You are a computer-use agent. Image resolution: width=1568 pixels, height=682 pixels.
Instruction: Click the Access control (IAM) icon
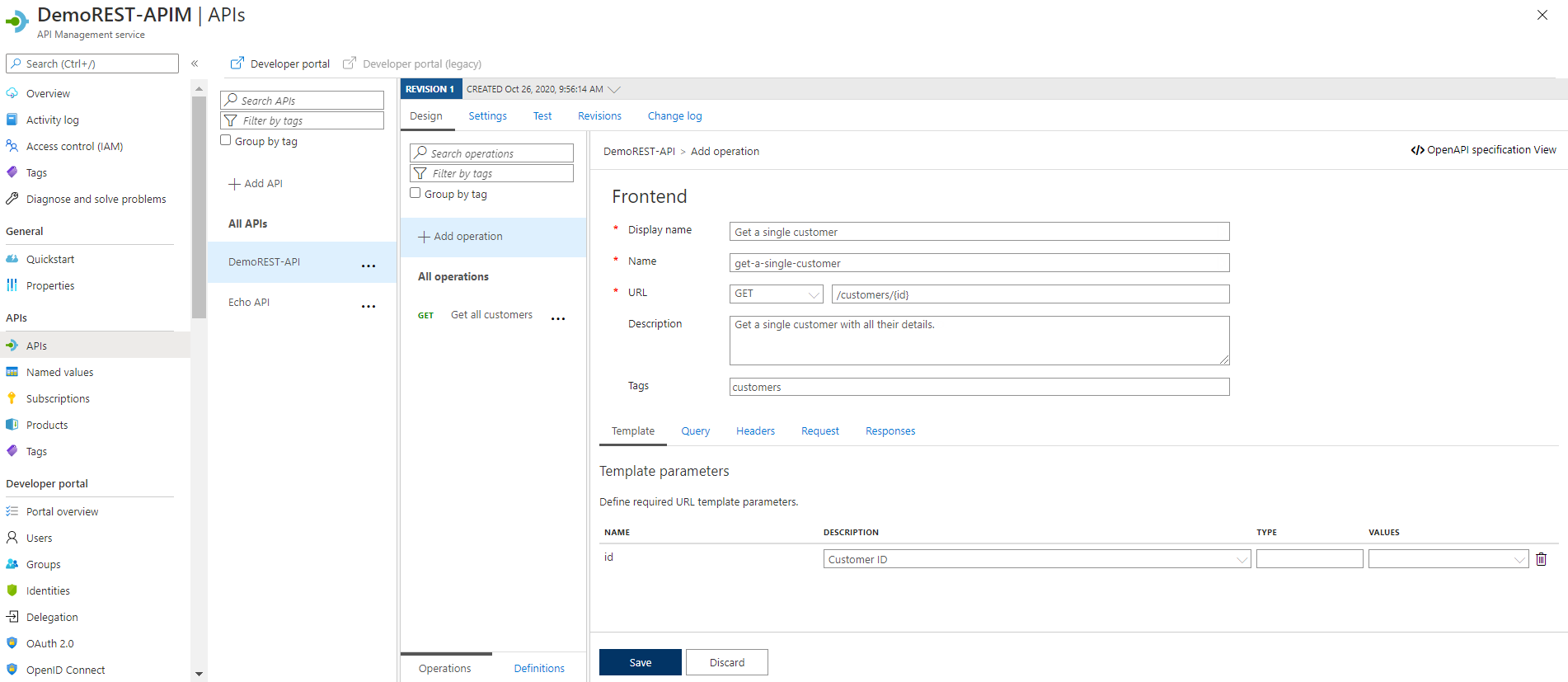[x=12, y=146]
